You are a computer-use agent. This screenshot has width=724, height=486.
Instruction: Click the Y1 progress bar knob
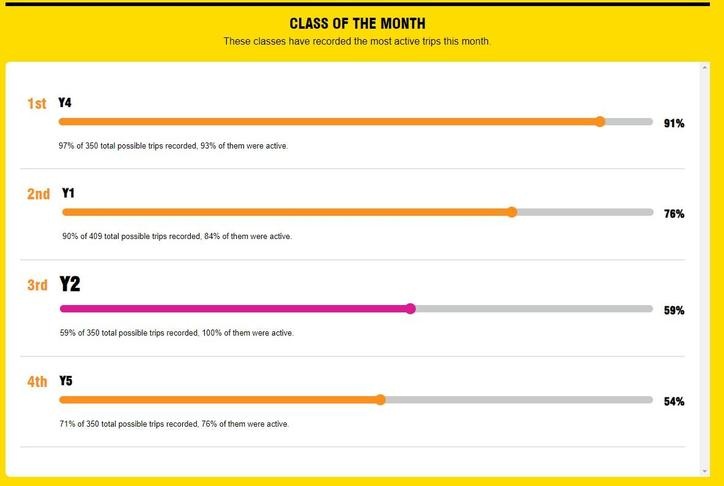click(x=512, y=212)
